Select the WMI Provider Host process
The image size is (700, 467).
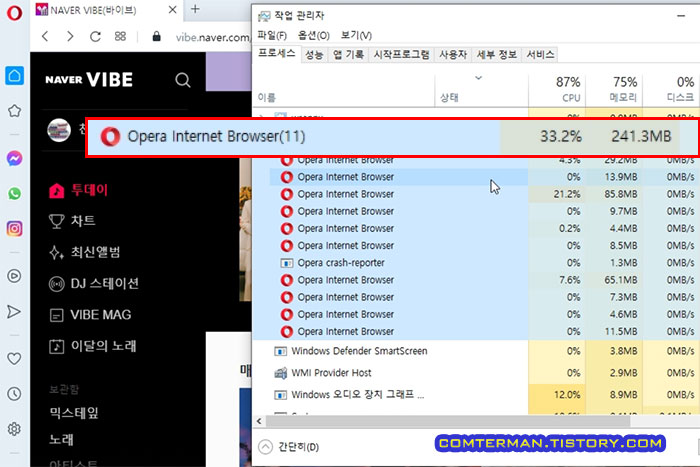pos(475,373)
